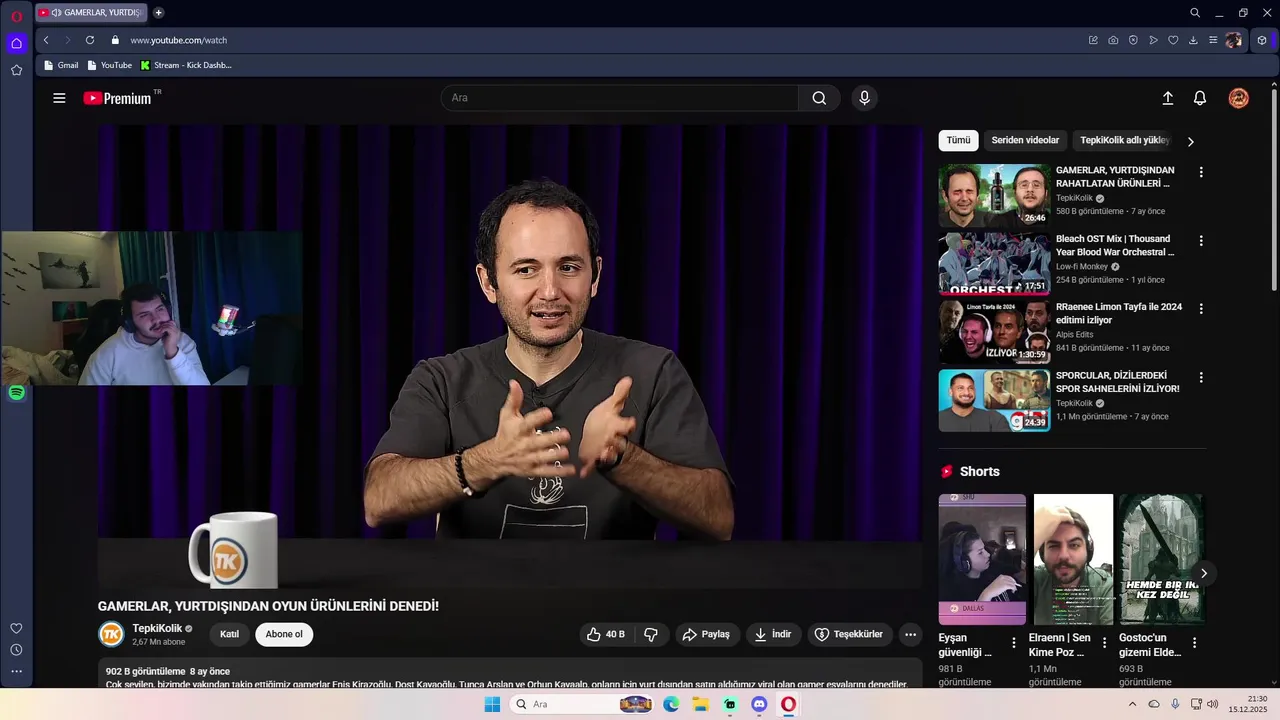Open the upload/create video icon
The width and height of the screenshot is (1280, 720).
point(1167,98)
